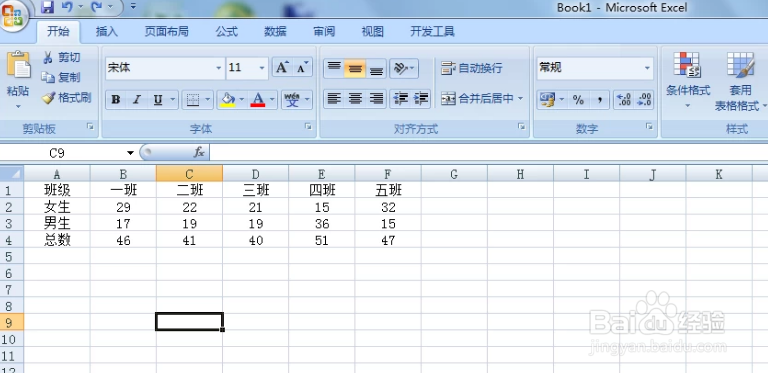Increase font size with the large A button
768x373 pixels.
coord(282,68)
